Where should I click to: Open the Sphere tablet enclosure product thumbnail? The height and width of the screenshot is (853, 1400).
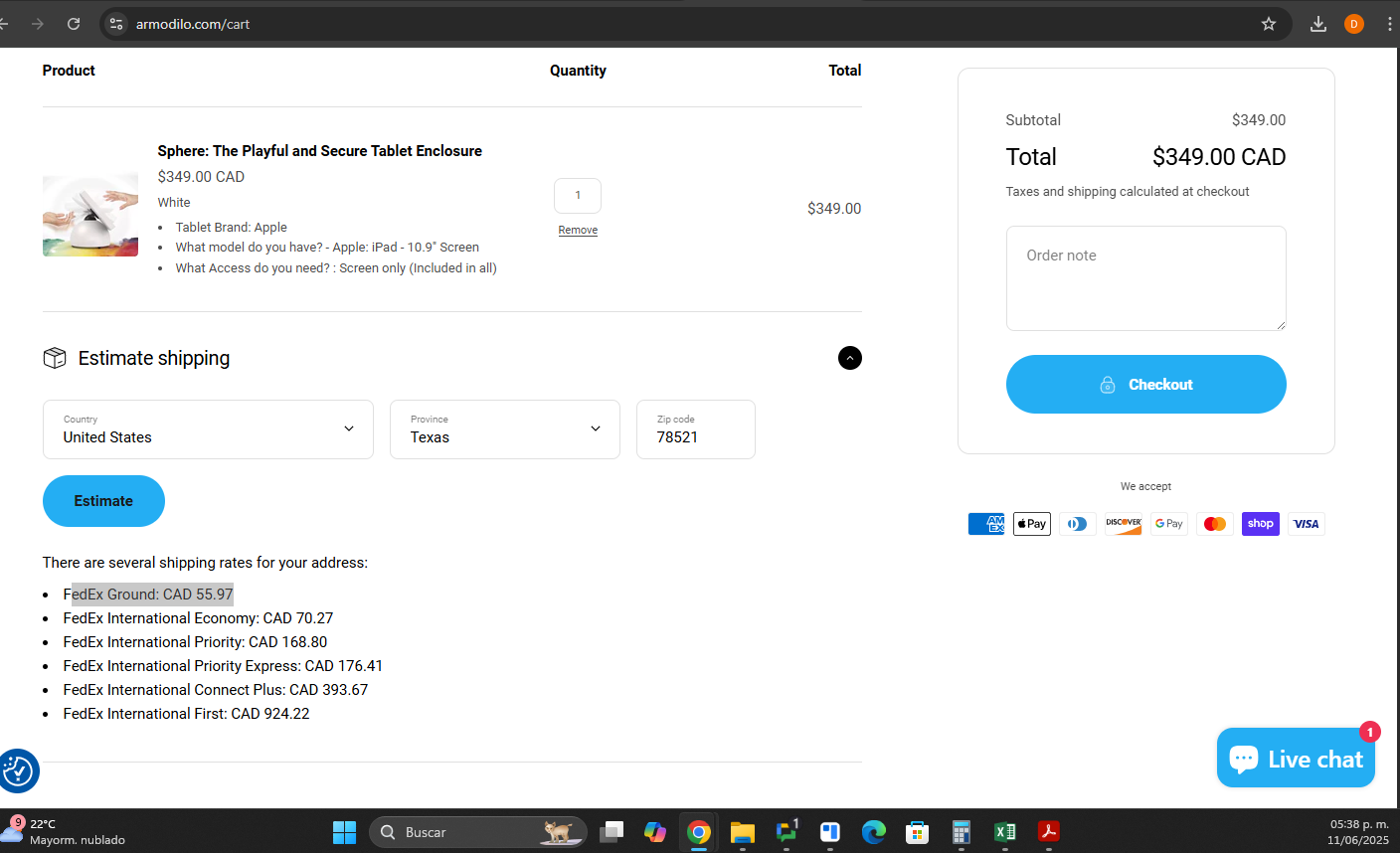pos(90,210)
